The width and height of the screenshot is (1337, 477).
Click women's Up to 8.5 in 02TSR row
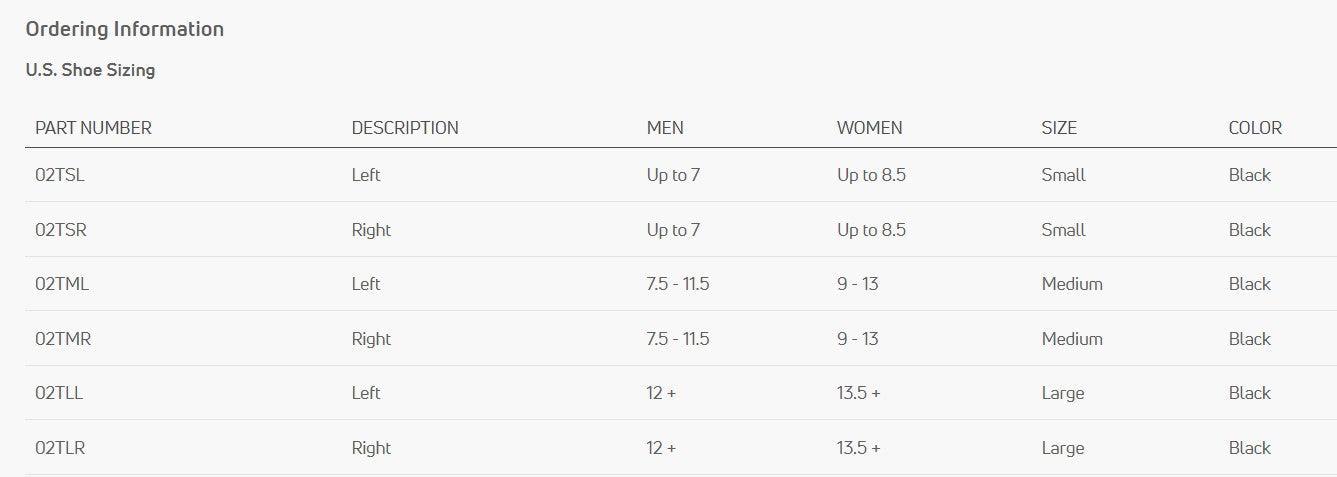pyautogui.click(x=871, y=230)
